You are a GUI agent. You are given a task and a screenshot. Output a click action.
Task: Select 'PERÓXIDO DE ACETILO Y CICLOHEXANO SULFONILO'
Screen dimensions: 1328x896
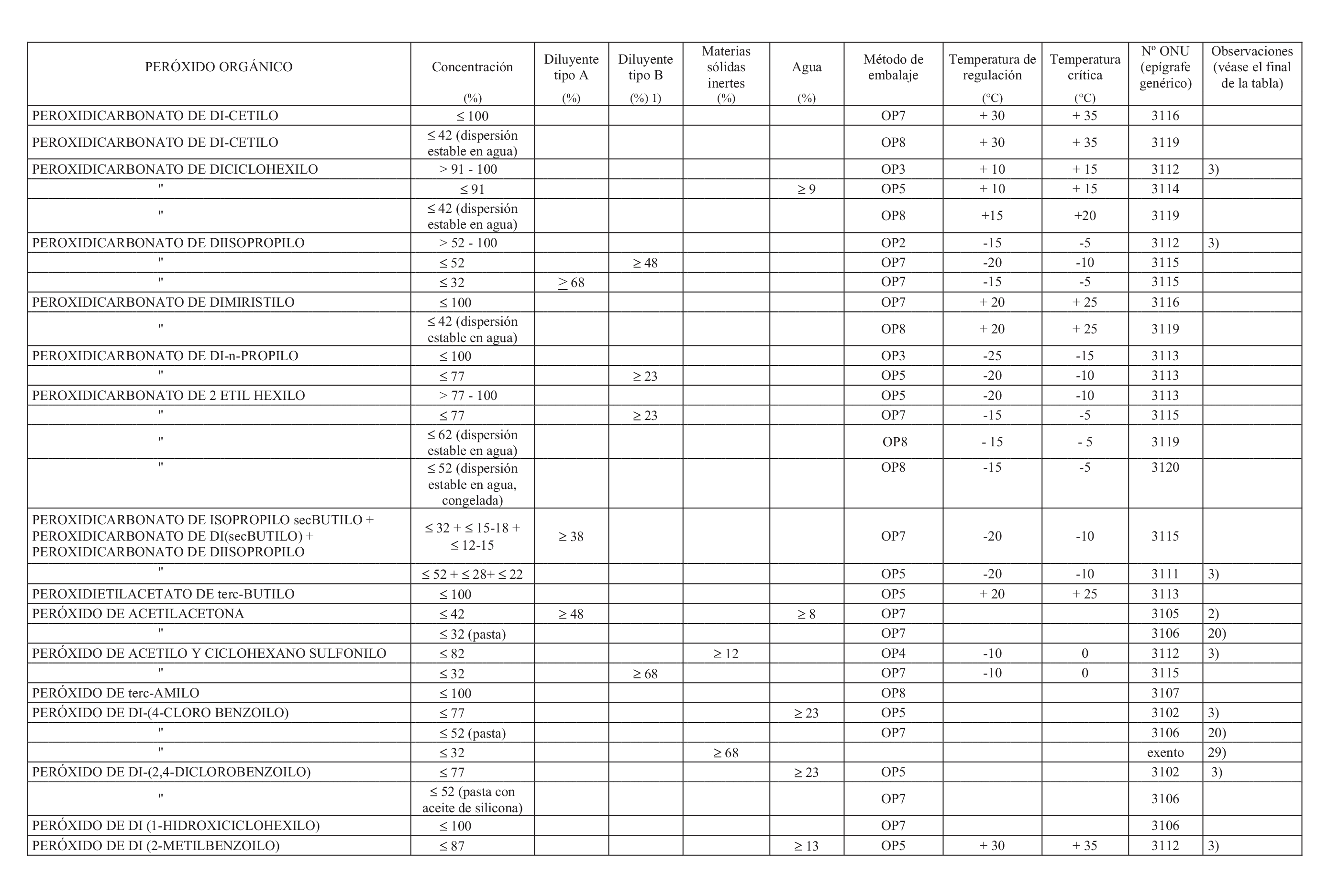209,653
